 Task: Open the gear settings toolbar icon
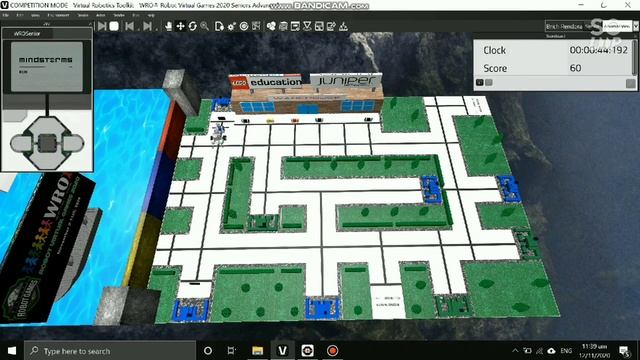(x=231, y=26)
